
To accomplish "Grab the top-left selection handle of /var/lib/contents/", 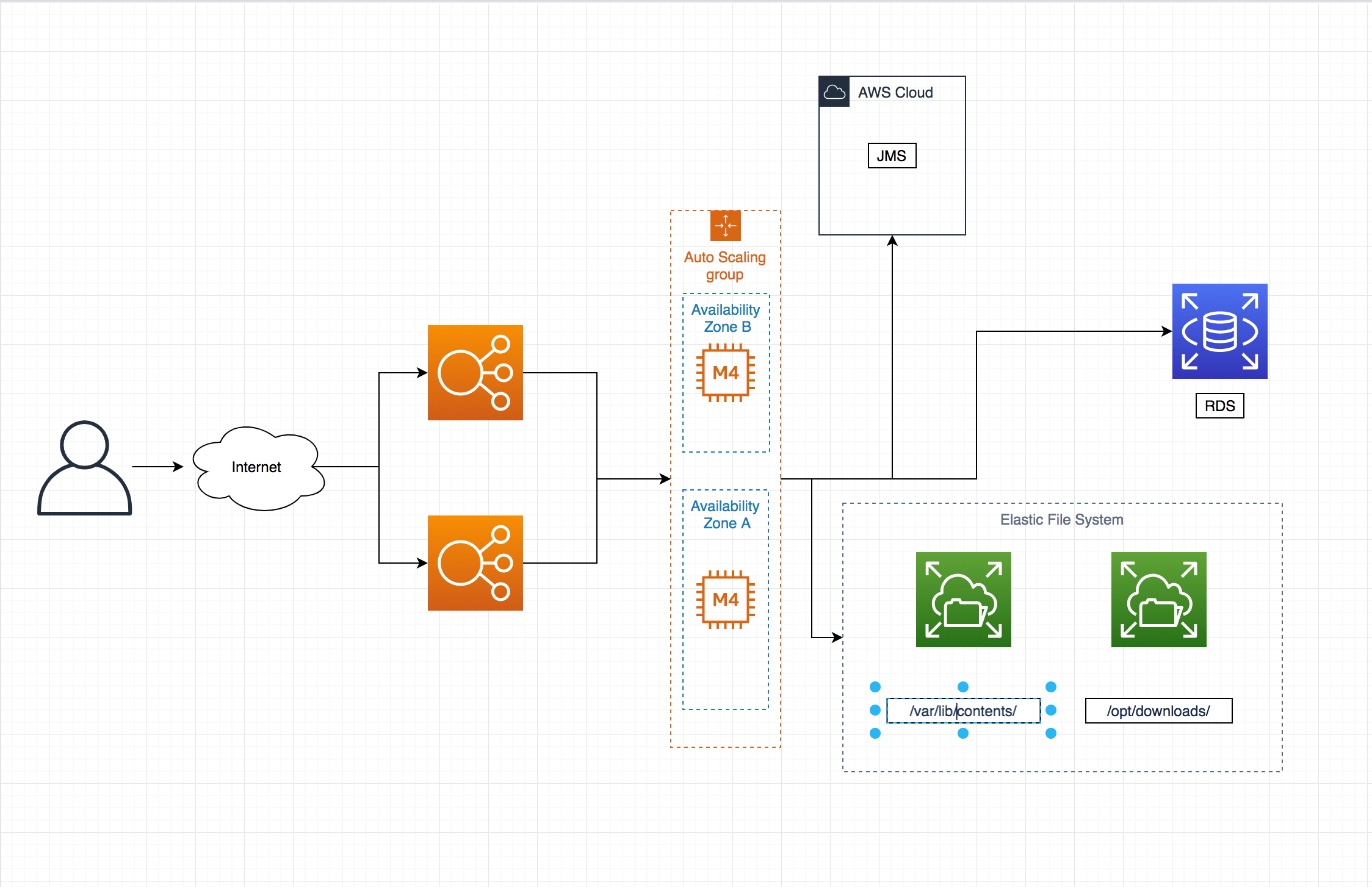I will click(875, 687).
